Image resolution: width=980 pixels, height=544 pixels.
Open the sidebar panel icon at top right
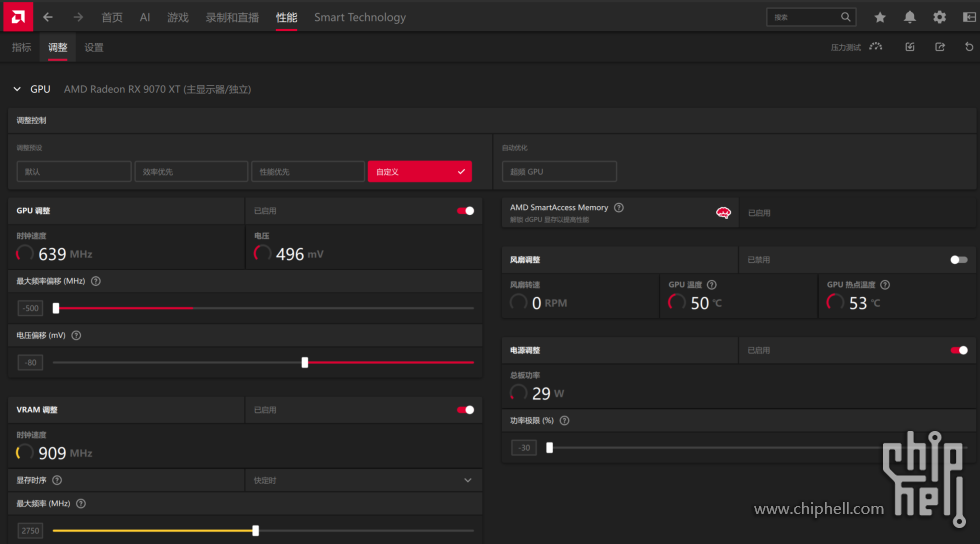(x=969, y=18)
